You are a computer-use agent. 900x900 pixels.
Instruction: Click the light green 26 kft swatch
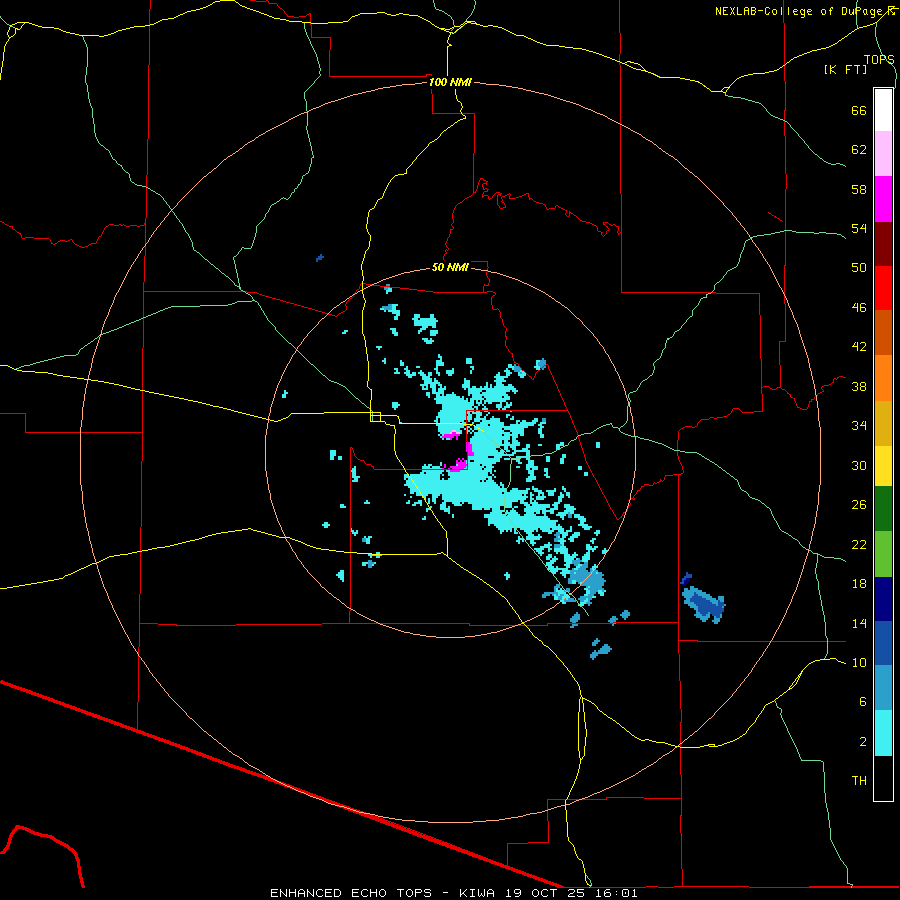[x=883, y=554]
